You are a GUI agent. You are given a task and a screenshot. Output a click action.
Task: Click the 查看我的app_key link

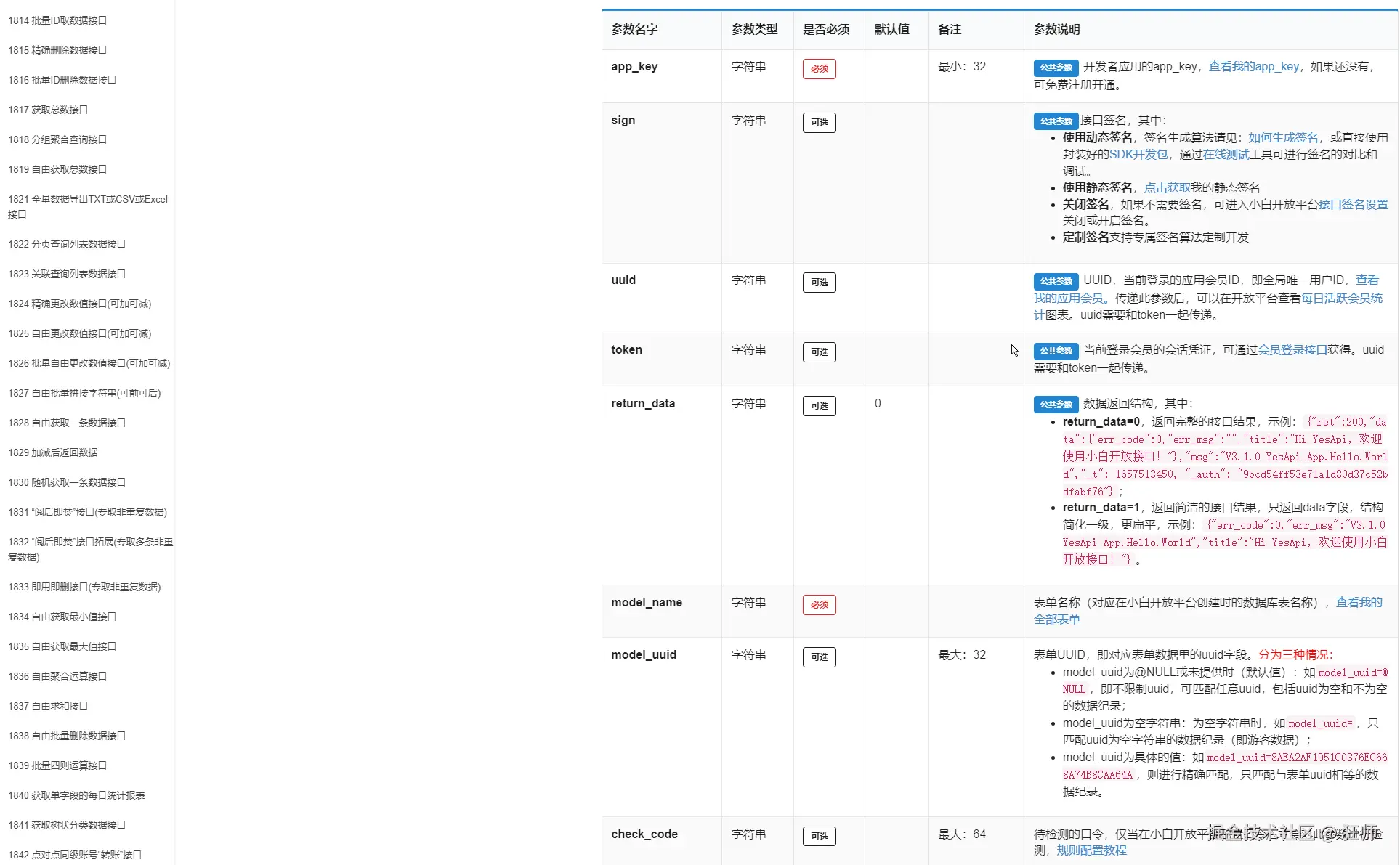point(1253,67)
